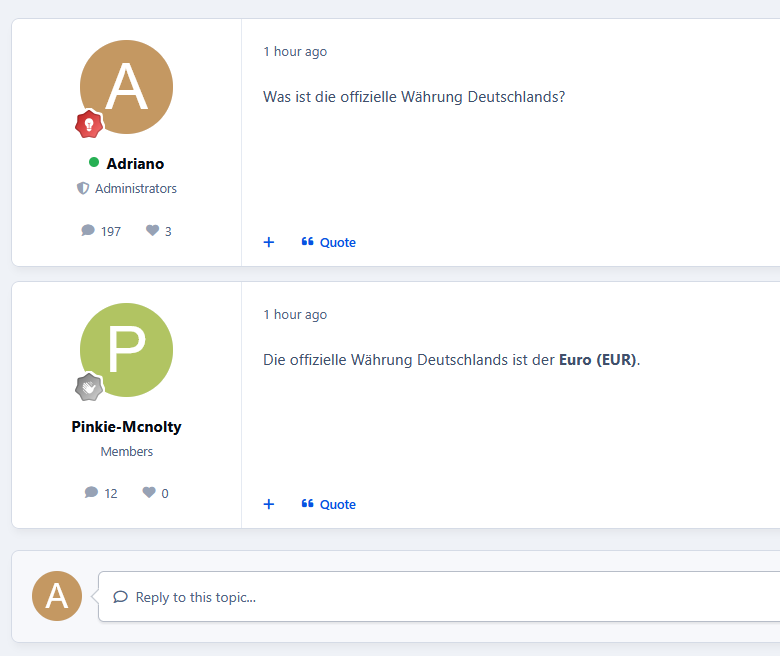Screen dimensions: 780x656
Task: Open Adriano's profile via username
Action: [x=135, y=164]
